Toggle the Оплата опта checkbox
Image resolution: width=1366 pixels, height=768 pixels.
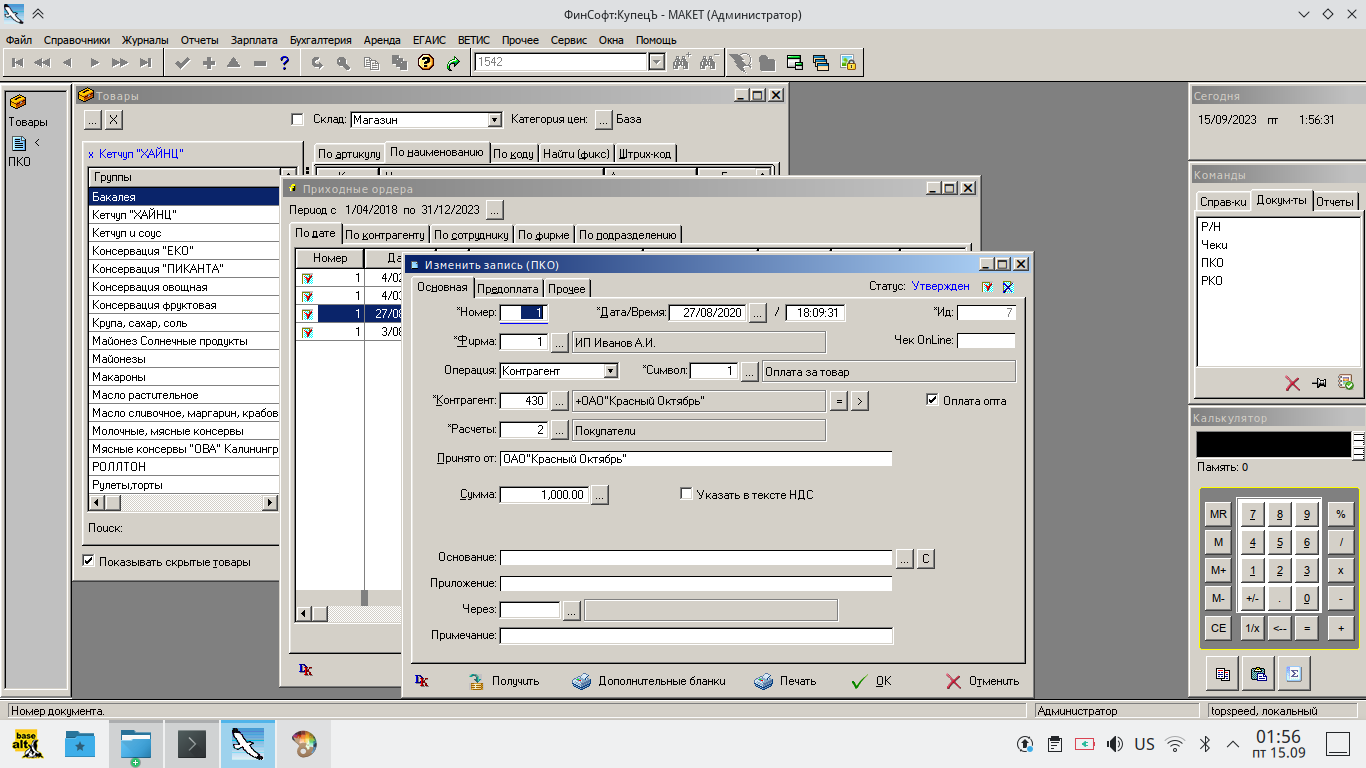click(x=933, y=401)
